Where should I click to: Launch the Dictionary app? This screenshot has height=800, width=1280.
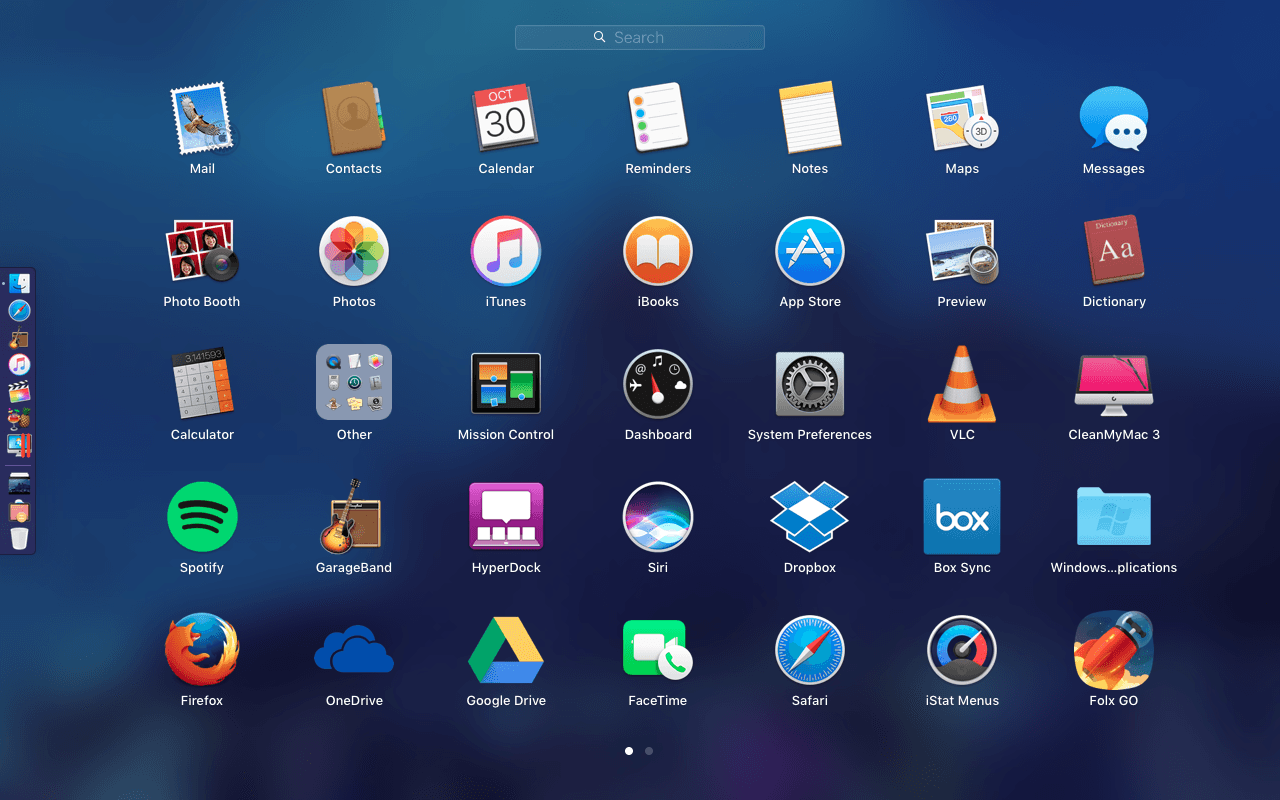(x=1114, y=251)
